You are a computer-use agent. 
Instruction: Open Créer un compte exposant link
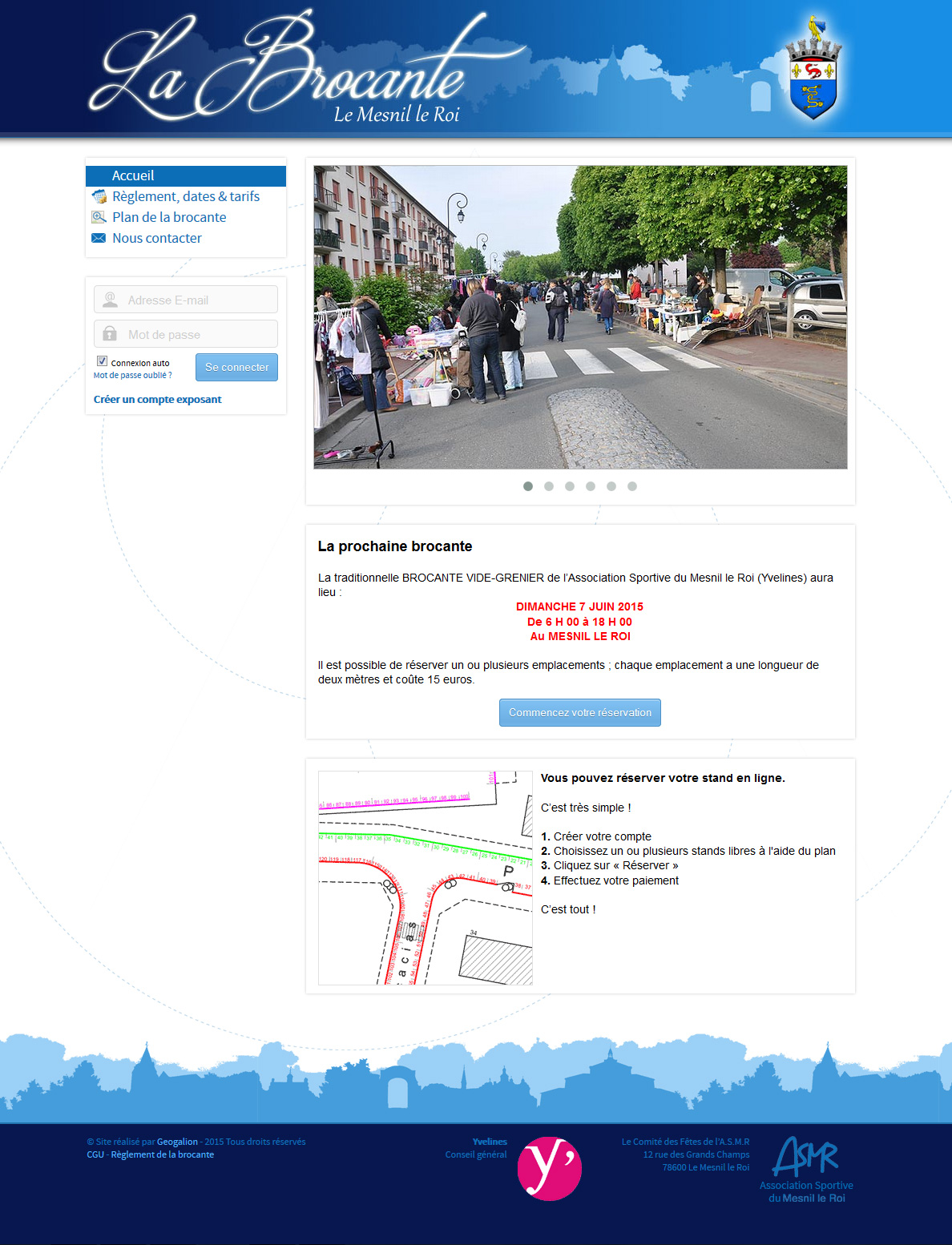pyautogui.click(x=157, y=399)
